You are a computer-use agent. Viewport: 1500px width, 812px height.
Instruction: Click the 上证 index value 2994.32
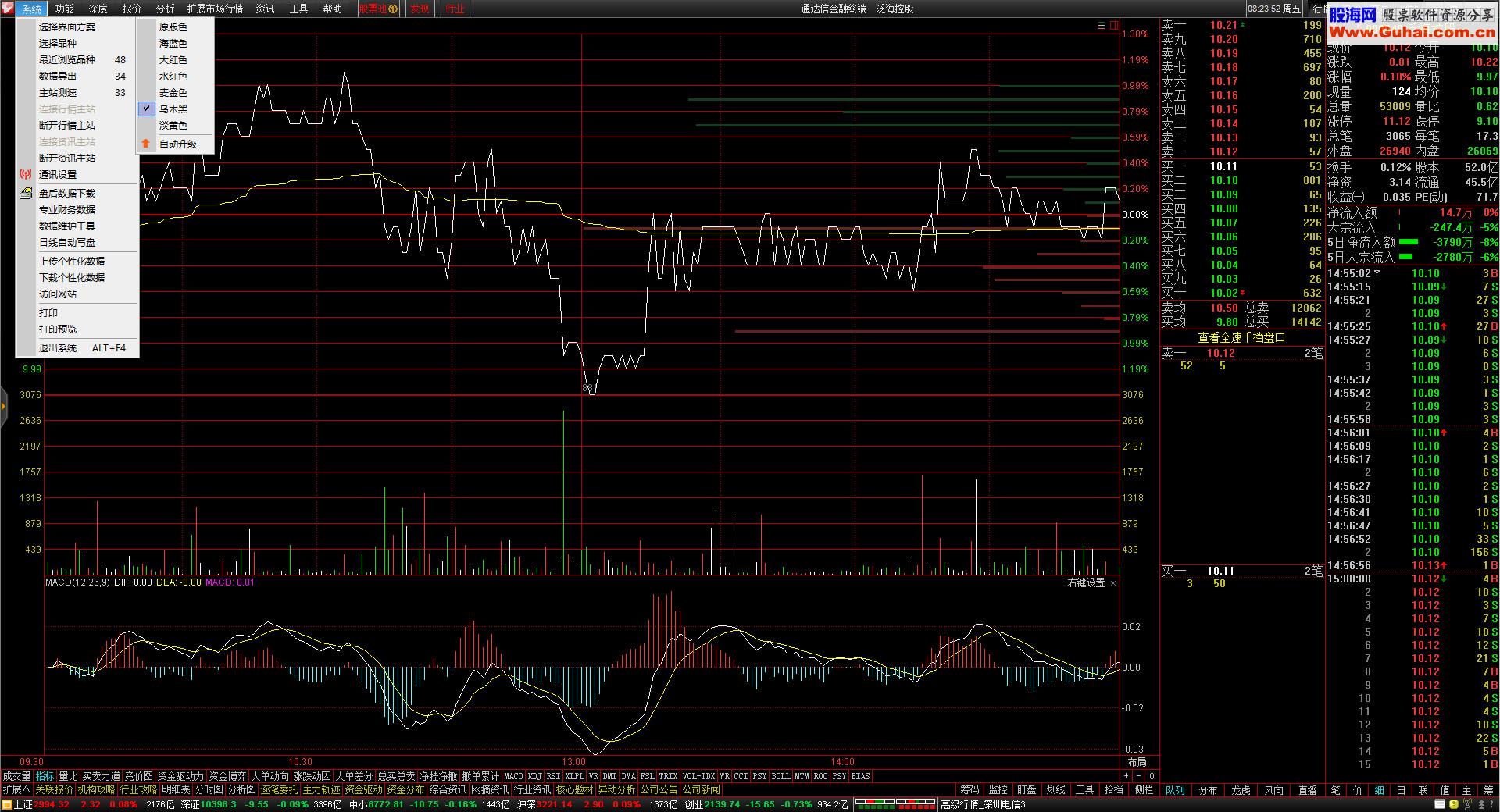click(x=52, y=804)
